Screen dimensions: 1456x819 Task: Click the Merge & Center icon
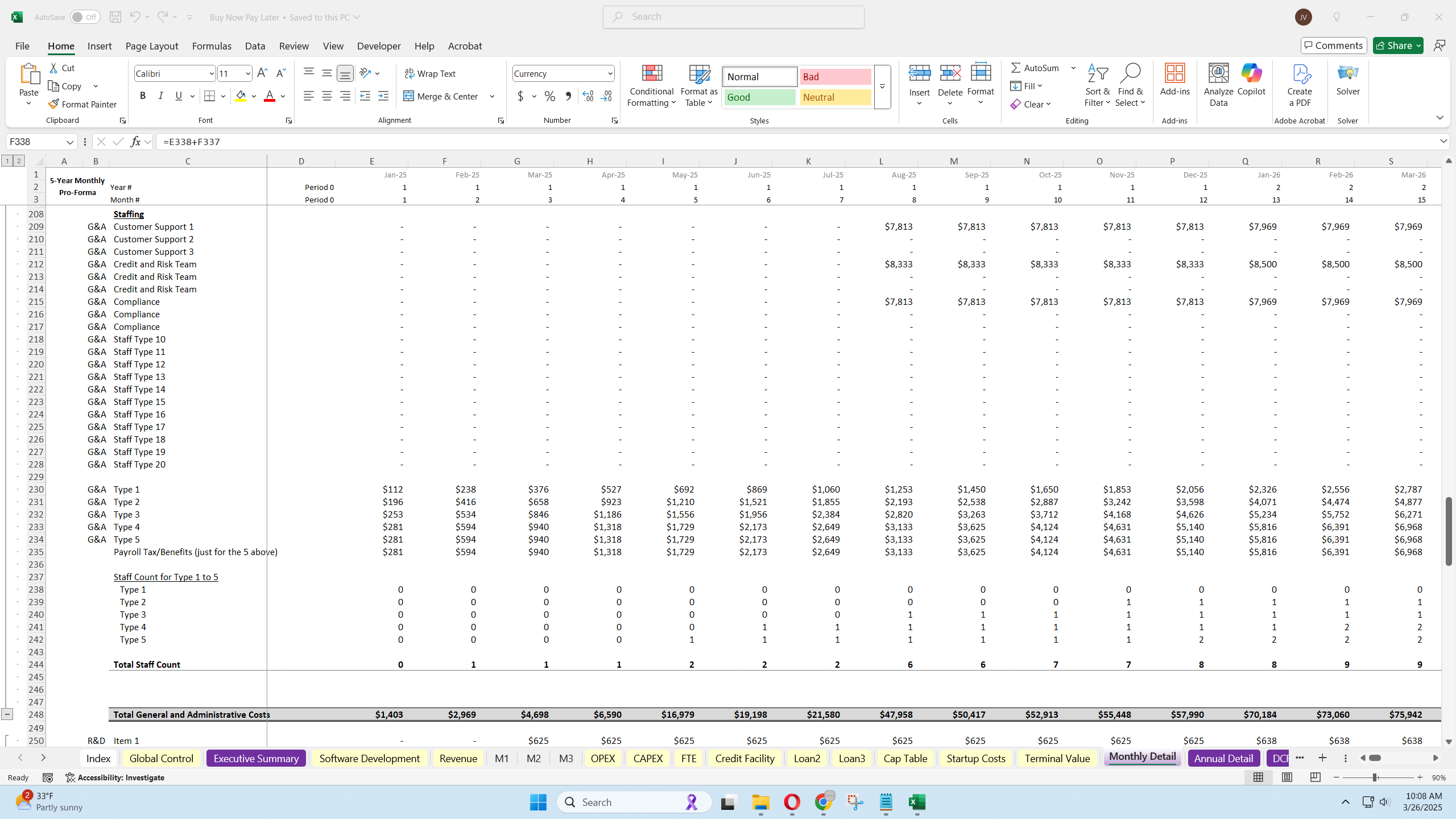click(408, 96)
